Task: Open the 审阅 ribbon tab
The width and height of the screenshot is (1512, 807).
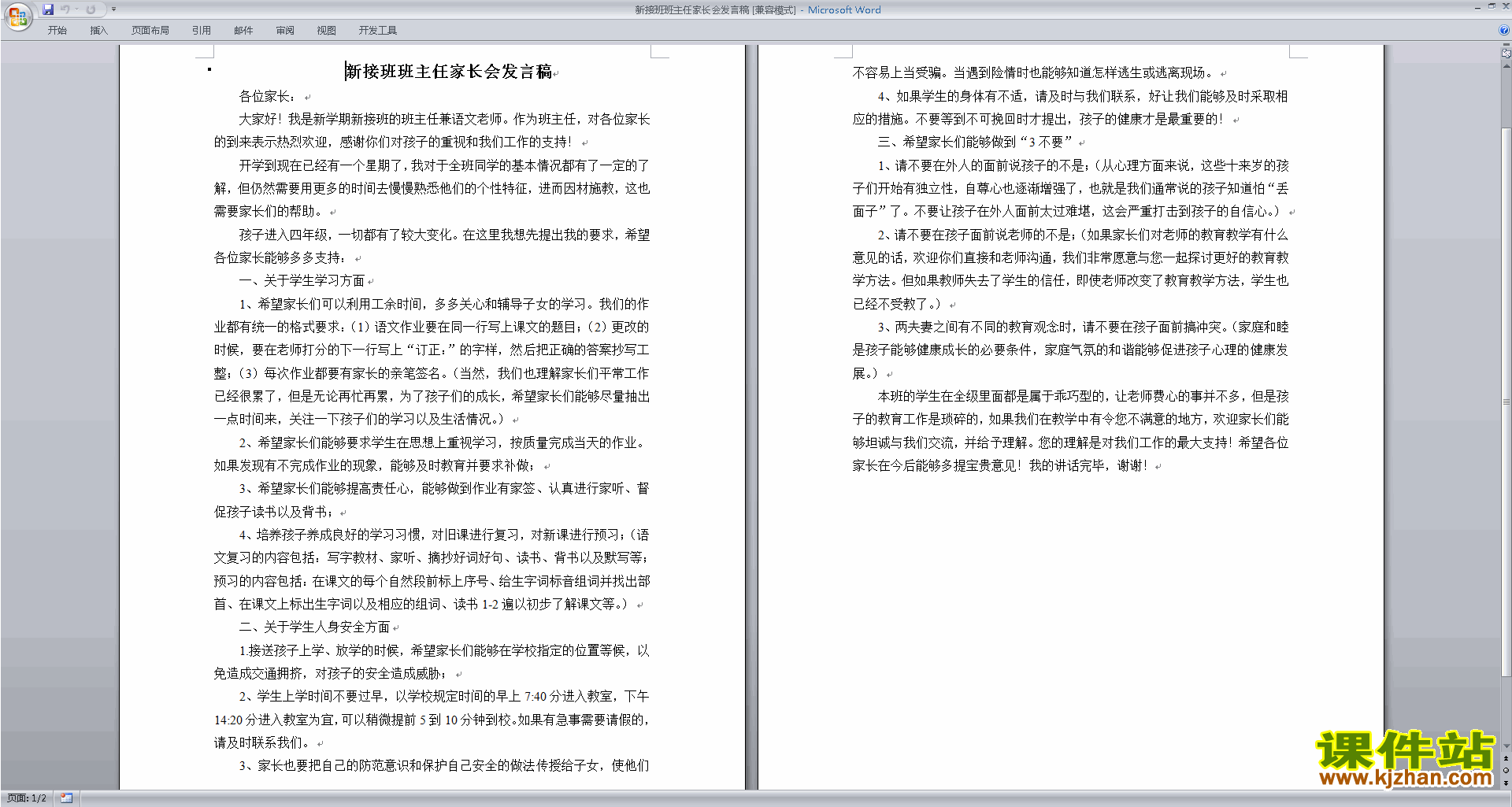Action: point(285,30)
